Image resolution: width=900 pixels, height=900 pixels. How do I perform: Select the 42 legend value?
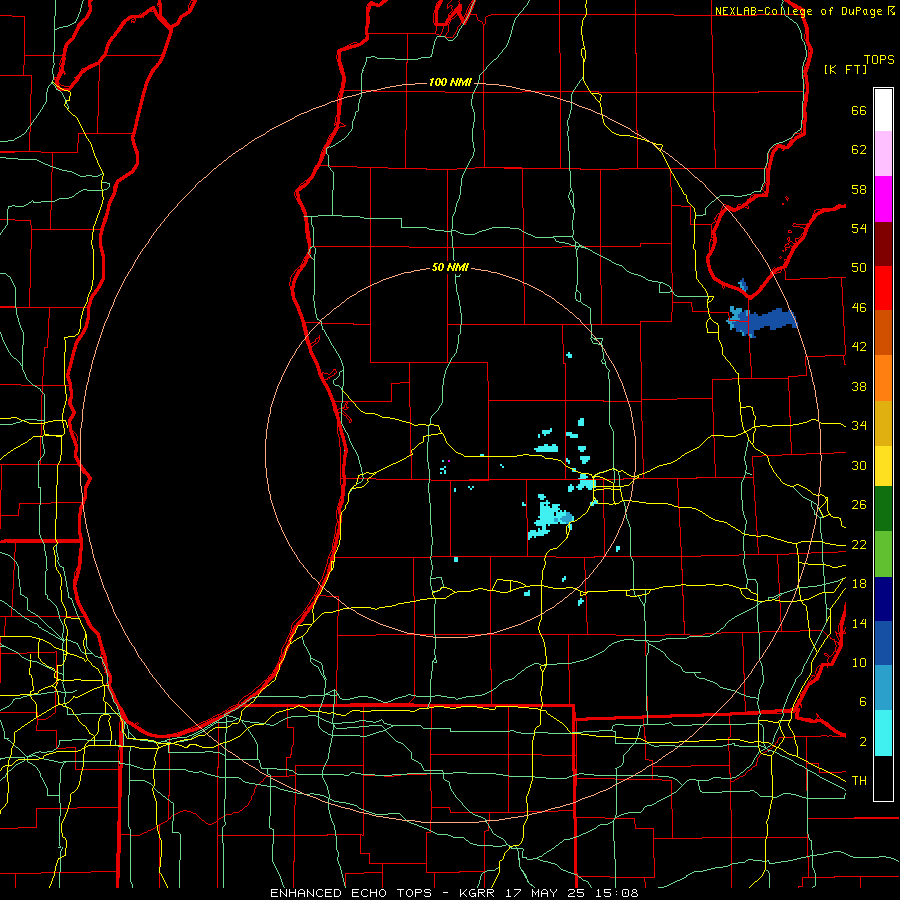[x=859, y=347]
